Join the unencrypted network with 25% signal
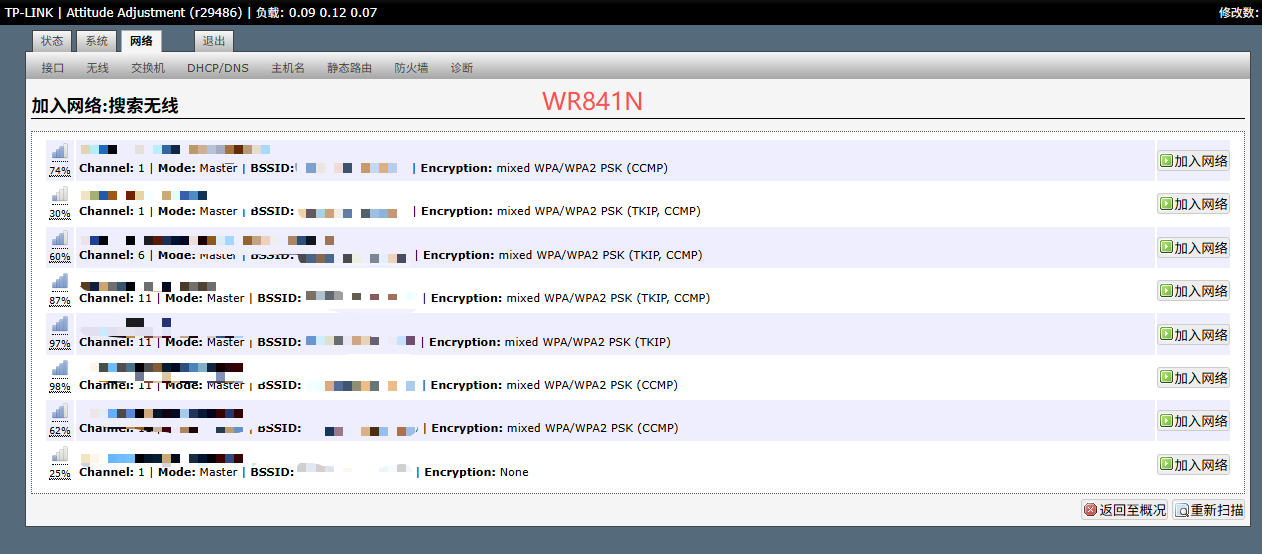The height and width of the screenshot is (554, 1262). tap(1193, 464)
